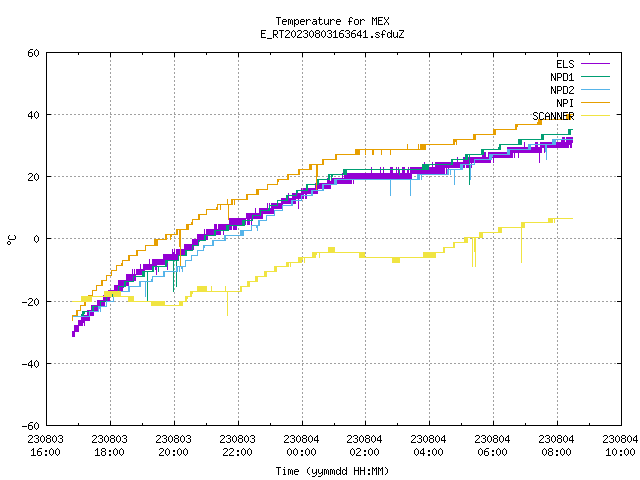Click the °C y-axis unit label
This screenshot has width=640, height=480.
tap(11, 240)
